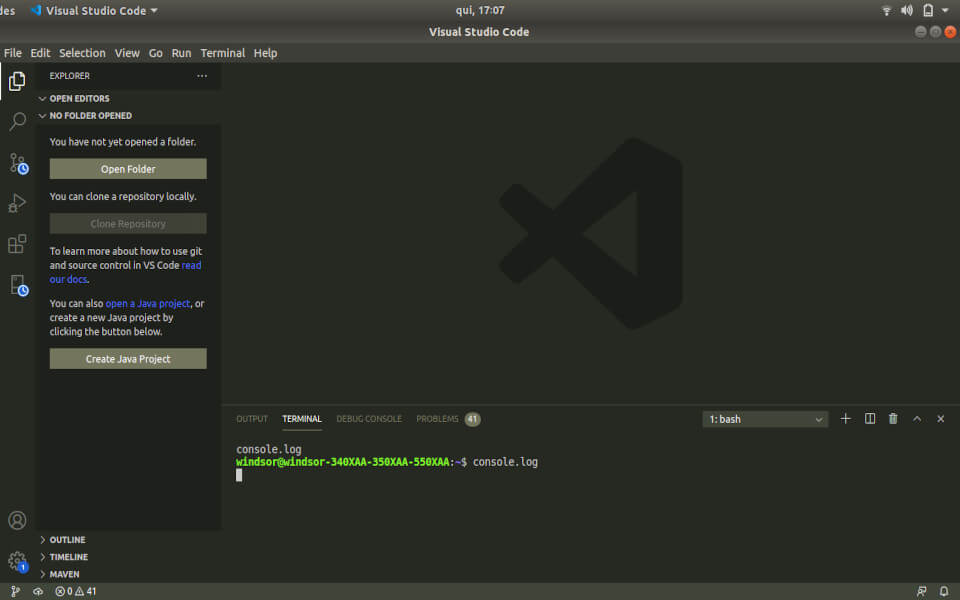Viewport: 960px width, 600px height.
Task: Switch to the Debug Console tab
Action: pyautogui.click(x=369, y=419)
